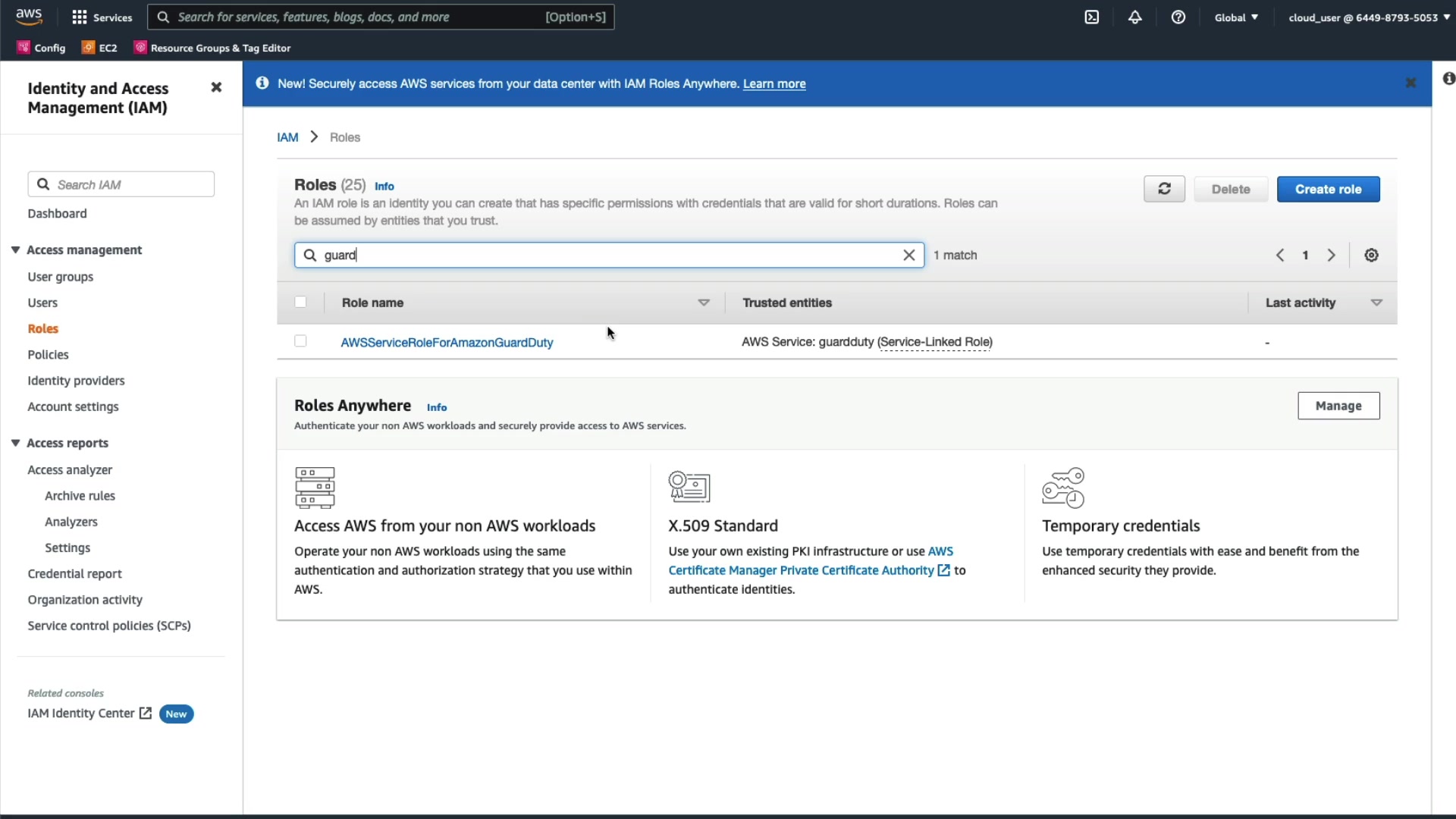Open Policies in the sidebar
The height and width of the screenshot is (819, 1456).
(x=48, y=355)
